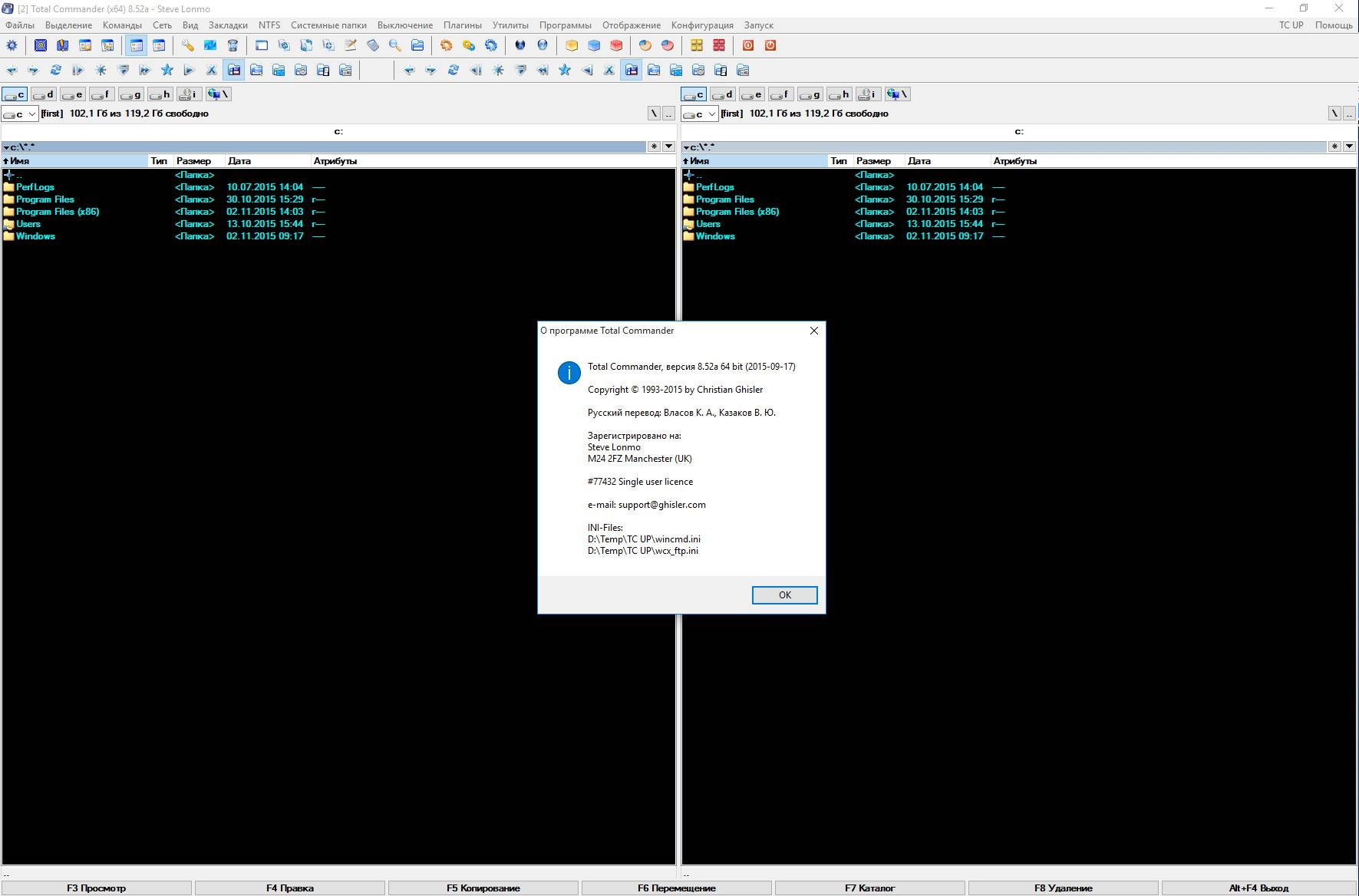
Task: Switch left panel to drive d
Action: click(44, 94)
